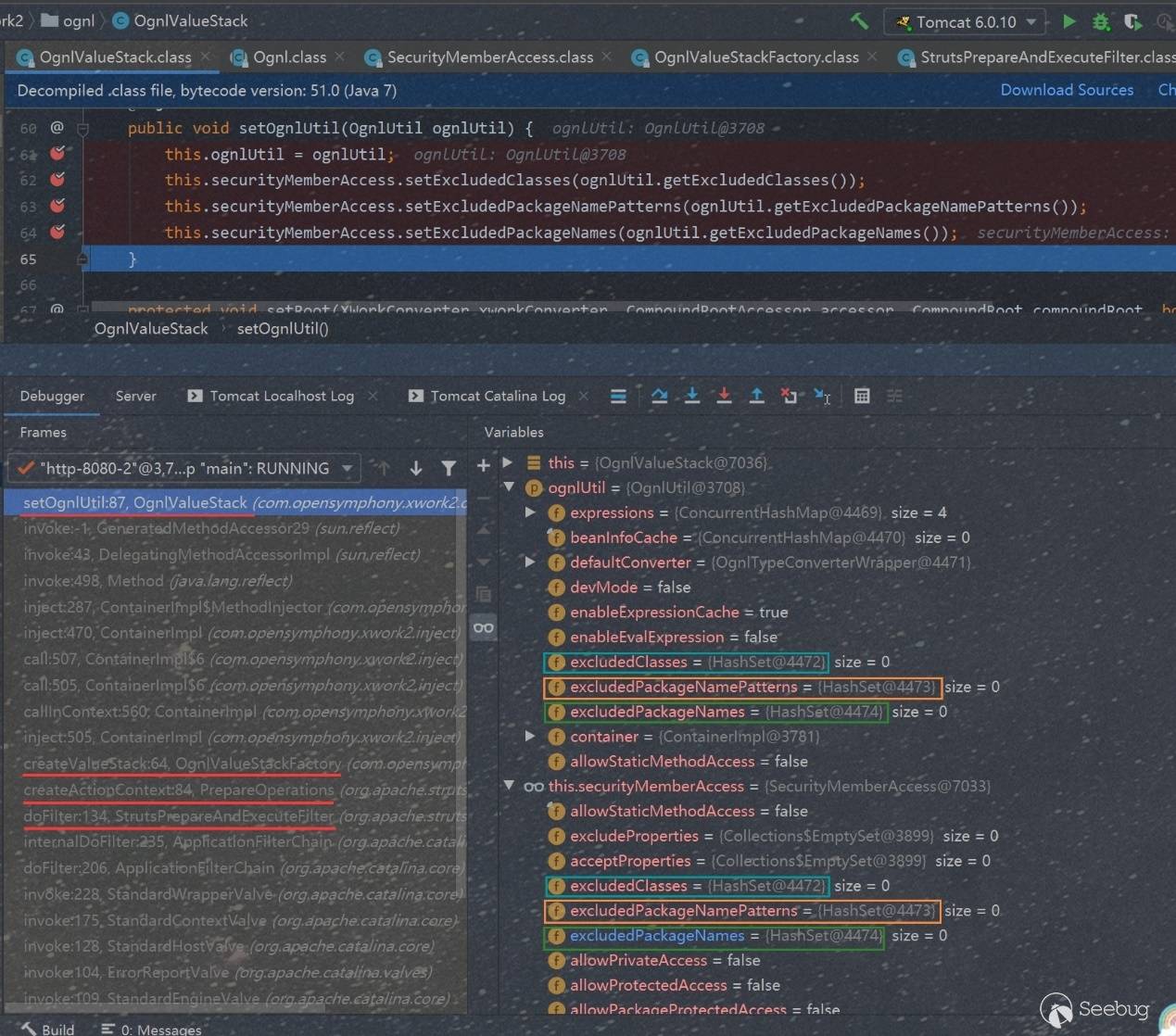This screenshot has width=1176, height=1036.
Task: Click the Step Over debugger icon
Action: [659, 396]
